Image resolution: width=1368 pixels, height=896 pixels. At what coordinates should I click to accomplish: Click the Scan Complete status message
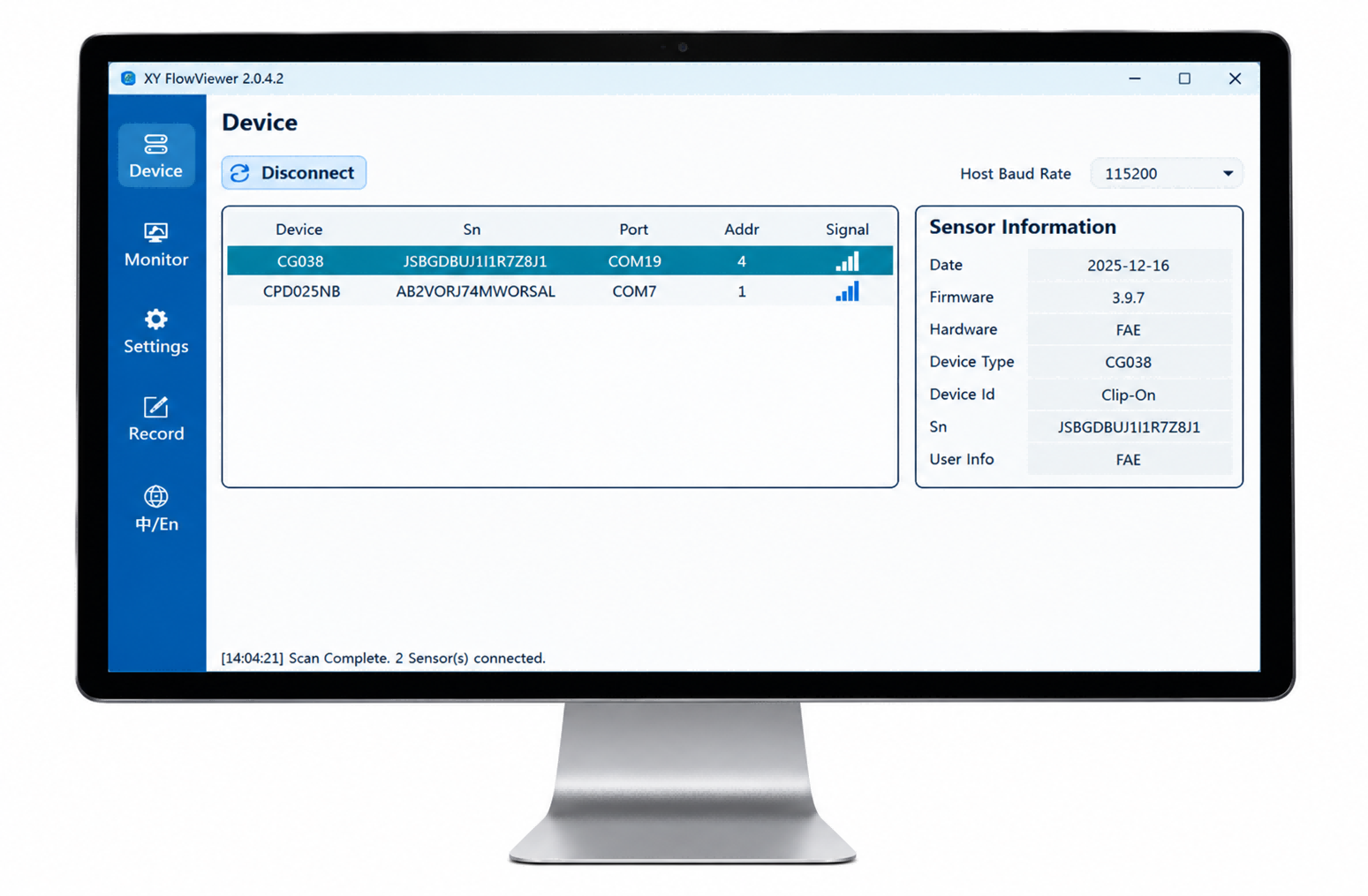tap(383, 659)
